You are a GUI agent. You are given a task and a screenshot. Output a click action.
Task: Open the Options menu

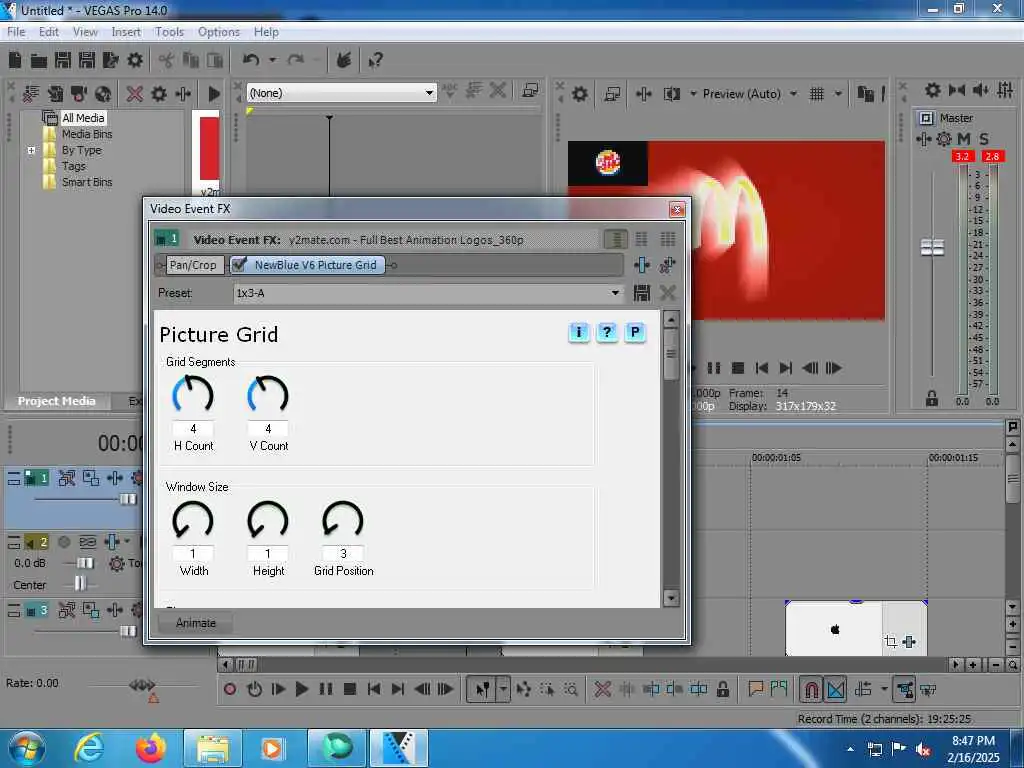pyautogui.click(x=219, y=32)
